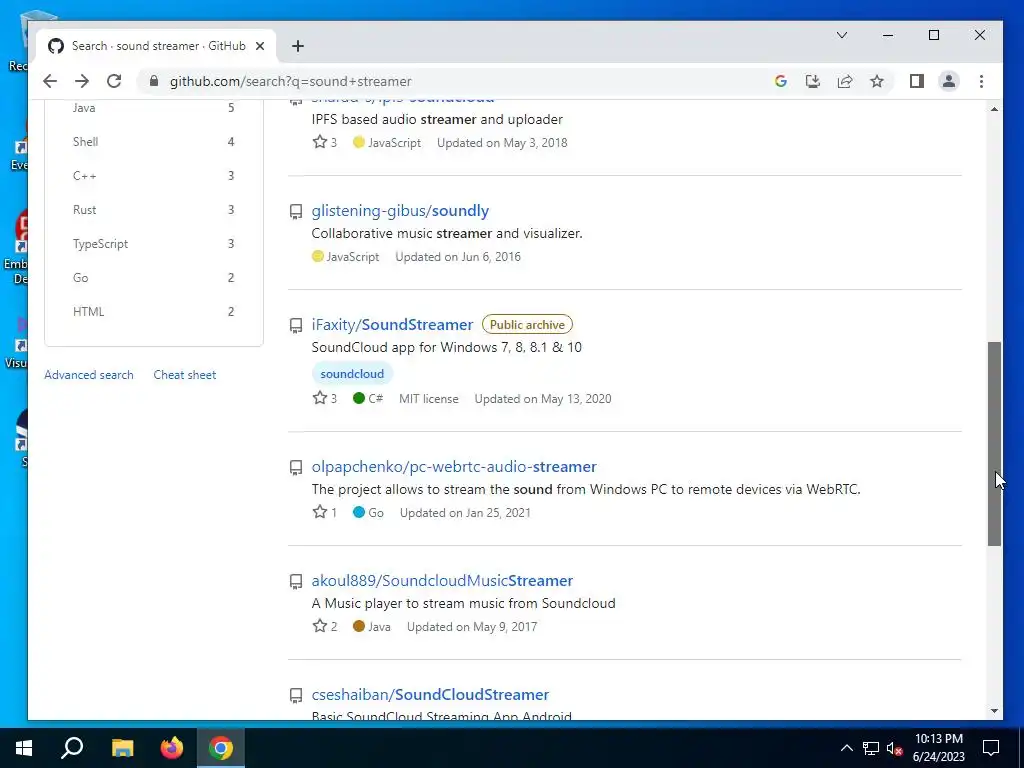The height and width of the screenshot is (768, 1024).
Task: Open the Cheat sheet link
Action: (185, 375)
